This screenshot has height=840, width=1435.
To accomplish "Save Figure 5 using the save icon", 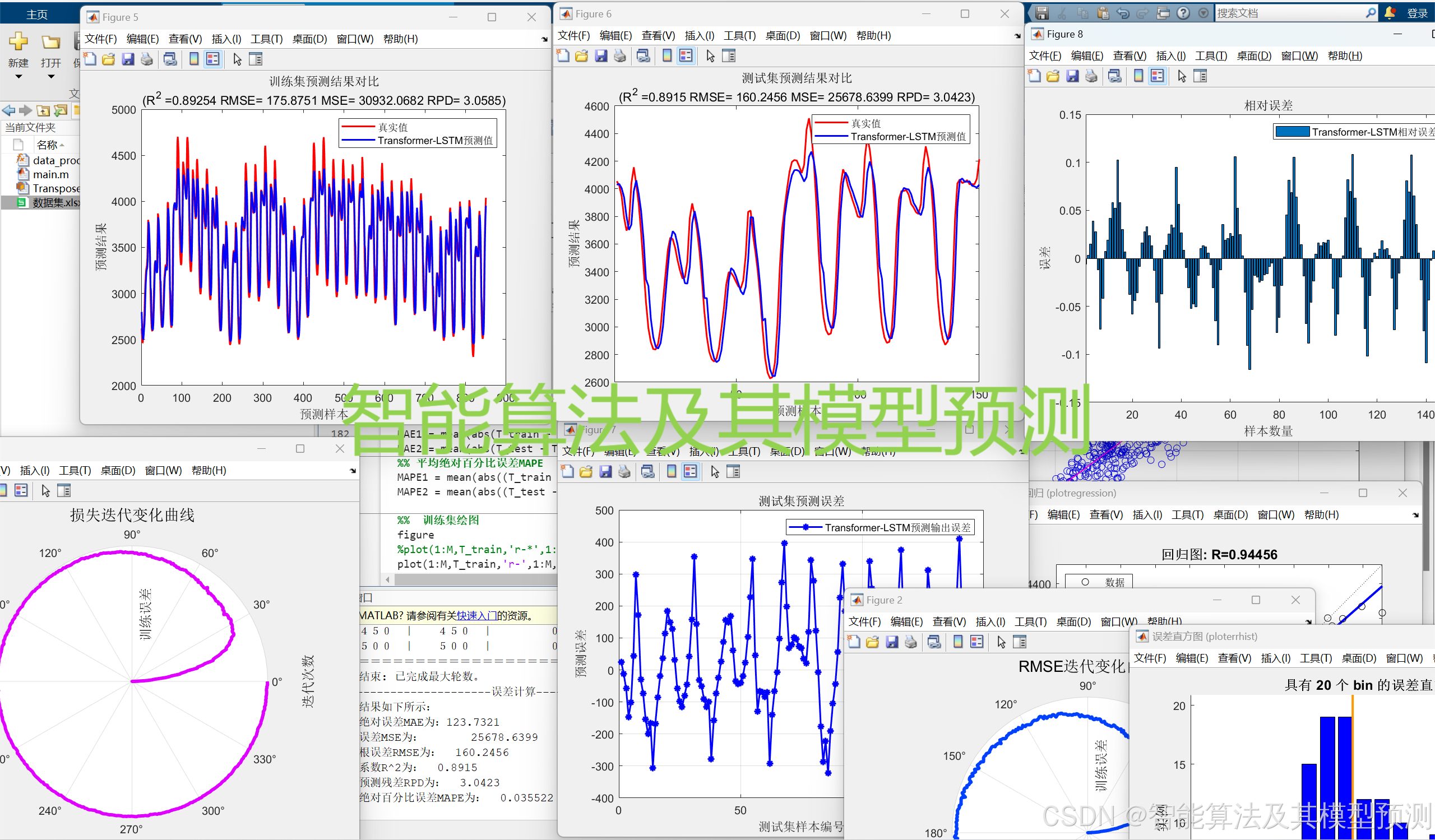I will 128,59.
